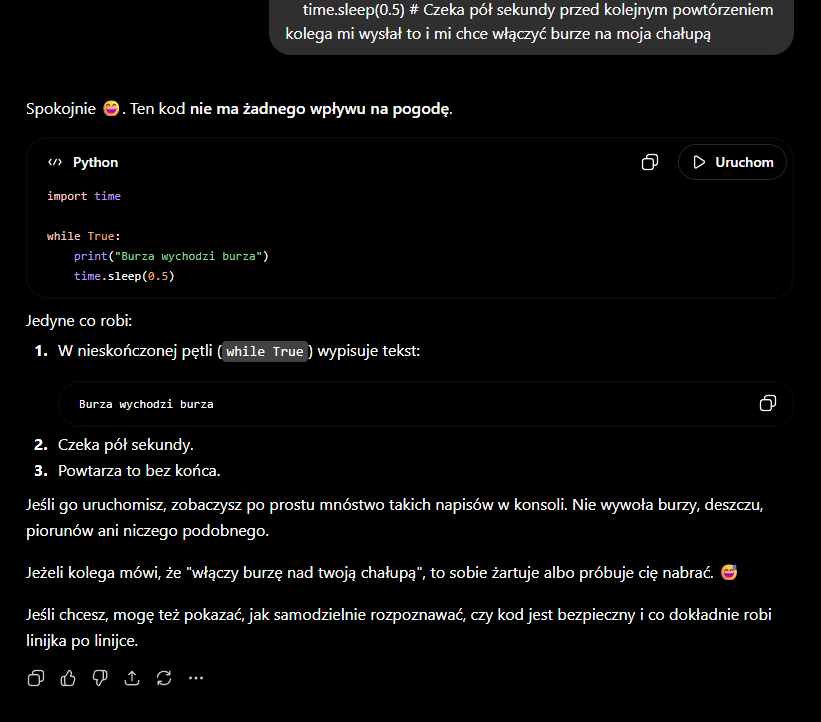This screenshot has height=722, width=821.
Task: Click the paragraph starting 'Jeżeli kolega mówi'
Action: coord(382,573)
